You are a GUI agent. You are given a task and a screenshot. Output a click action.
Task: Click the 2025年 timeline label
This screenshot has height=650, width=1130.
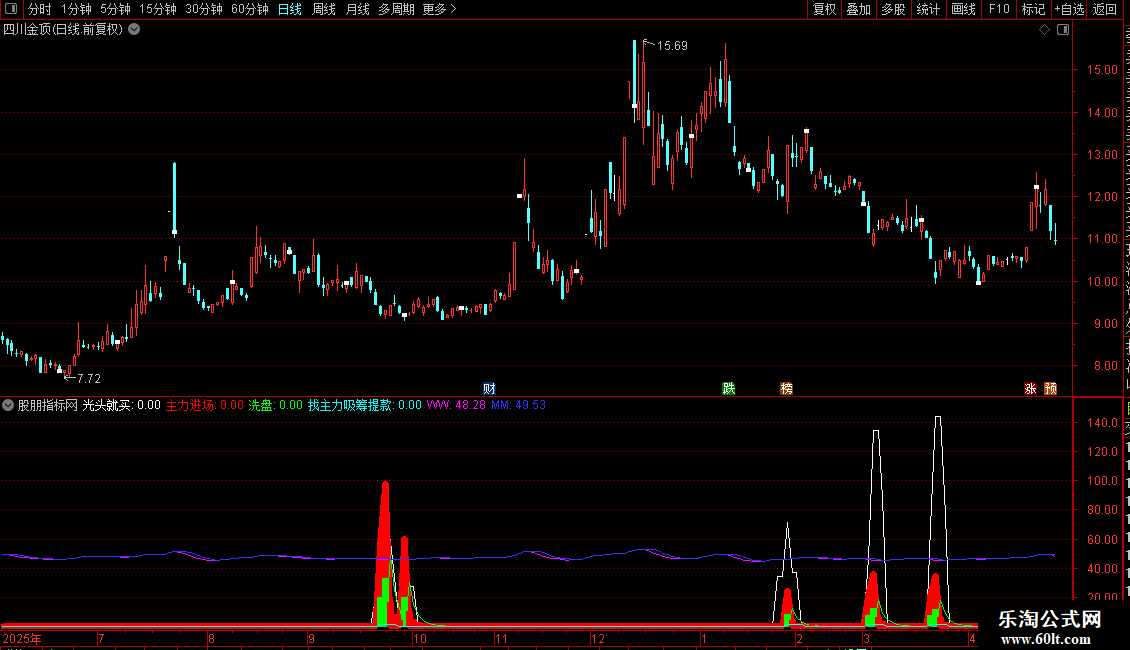coord(22,638)
